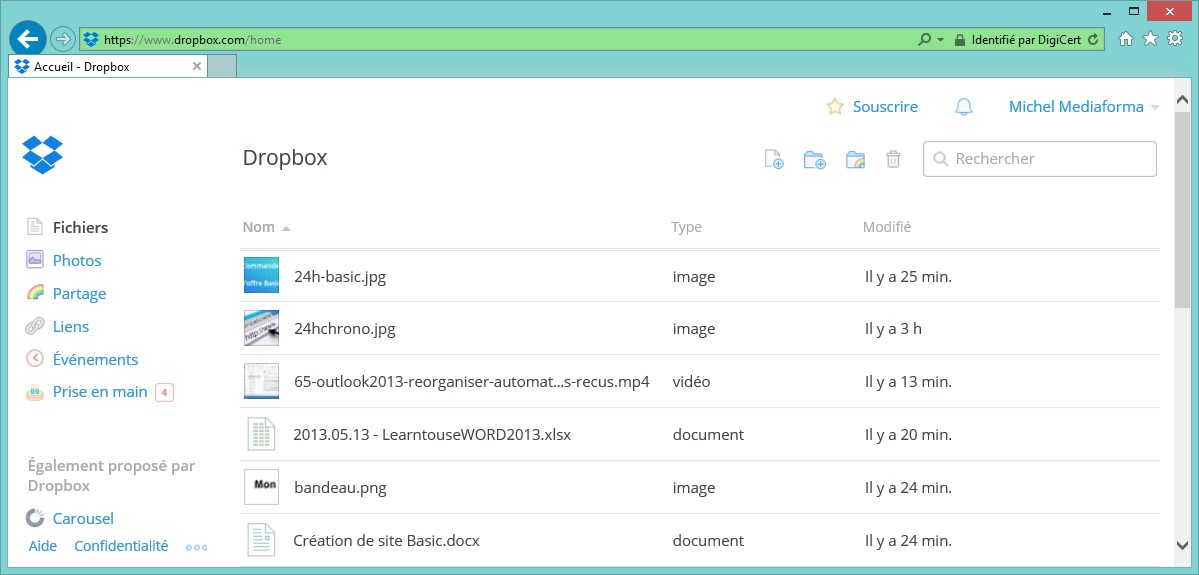Create a new folder with toolbar icon
This screenshot has width=1199, height=575.
click(814, 159)
